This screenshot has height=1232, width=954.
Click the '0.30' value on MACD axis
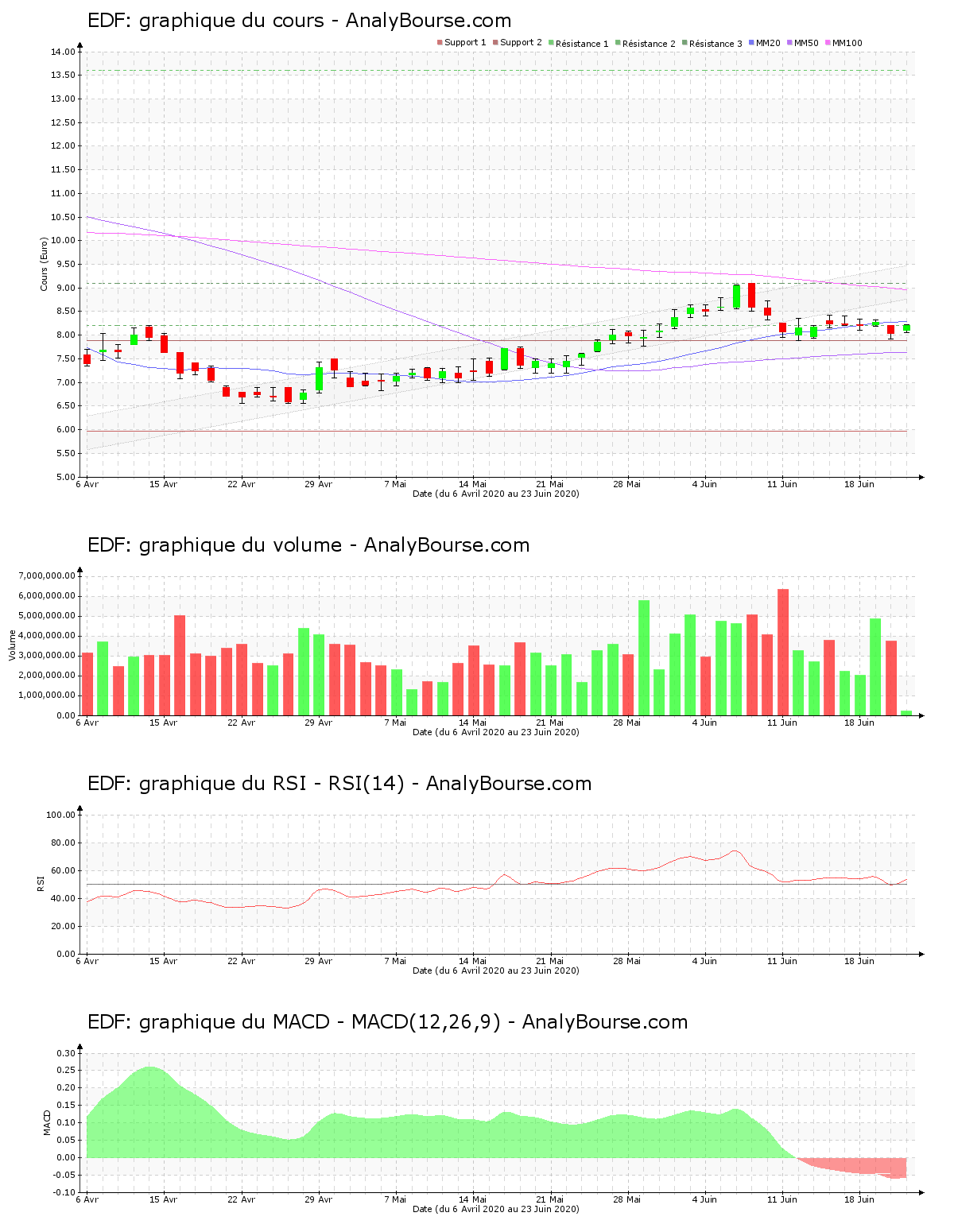[x=67, y=1053]
